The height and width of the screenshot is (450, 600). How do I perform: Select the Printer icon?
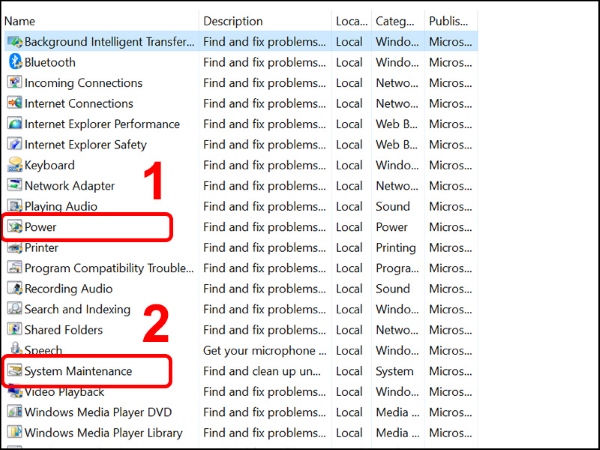[14, 248]
